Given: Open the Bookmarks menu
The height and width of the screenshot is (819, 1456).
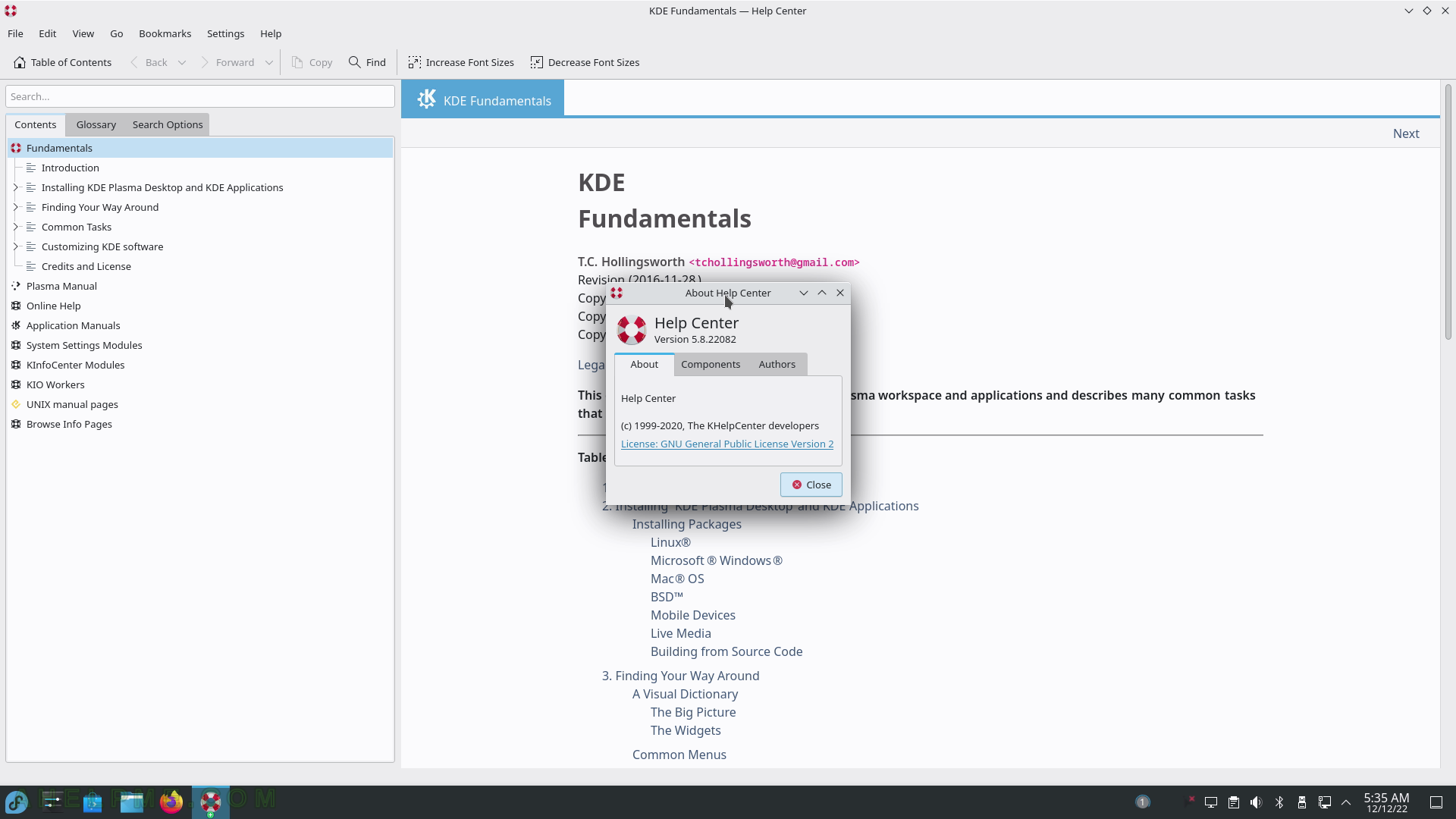Looking at the screenshot, I should click(x=165, y=33).
